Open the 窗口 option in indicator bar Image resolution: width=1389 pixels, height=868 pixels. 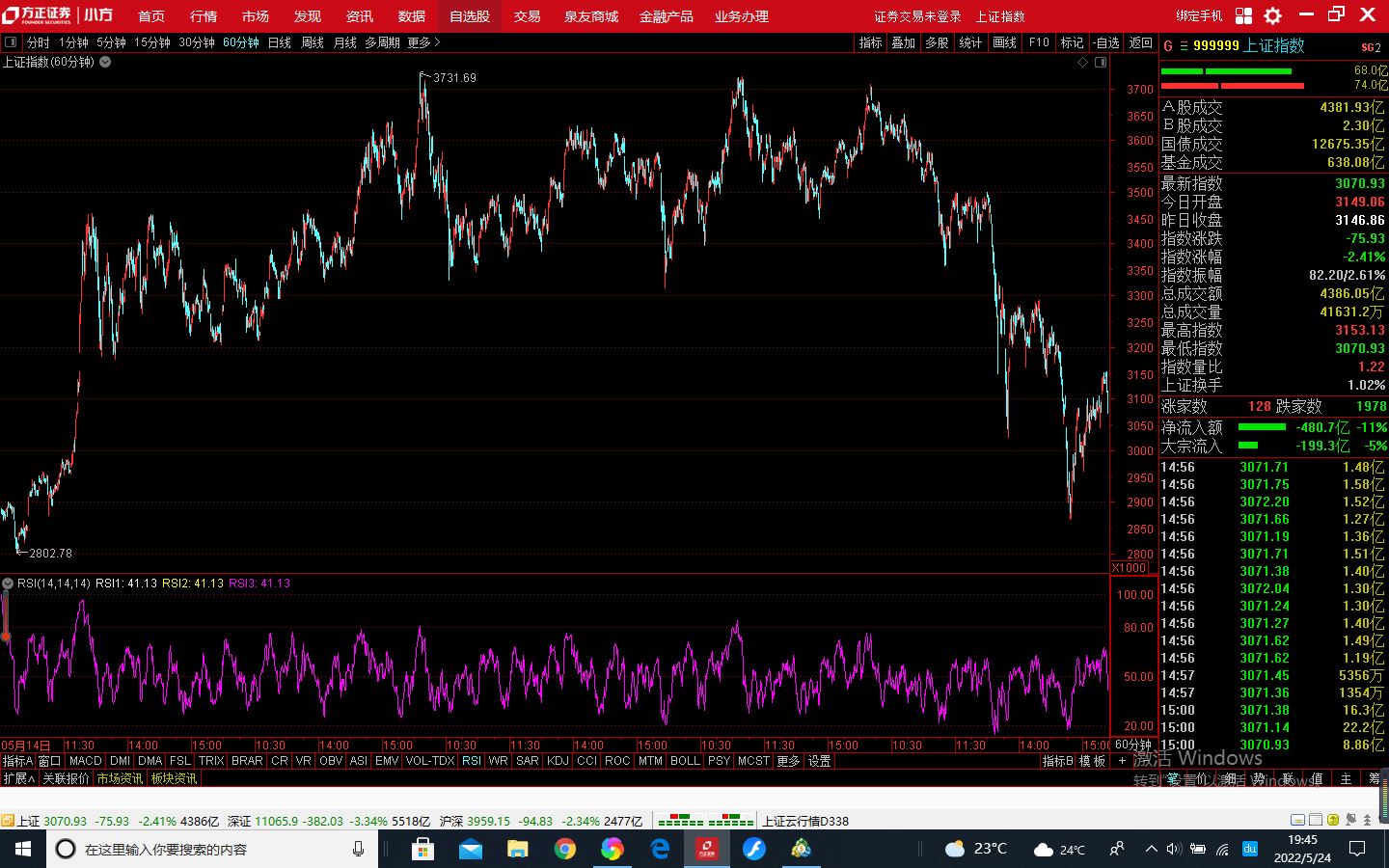pyautogui.click(x=49, y=761)
